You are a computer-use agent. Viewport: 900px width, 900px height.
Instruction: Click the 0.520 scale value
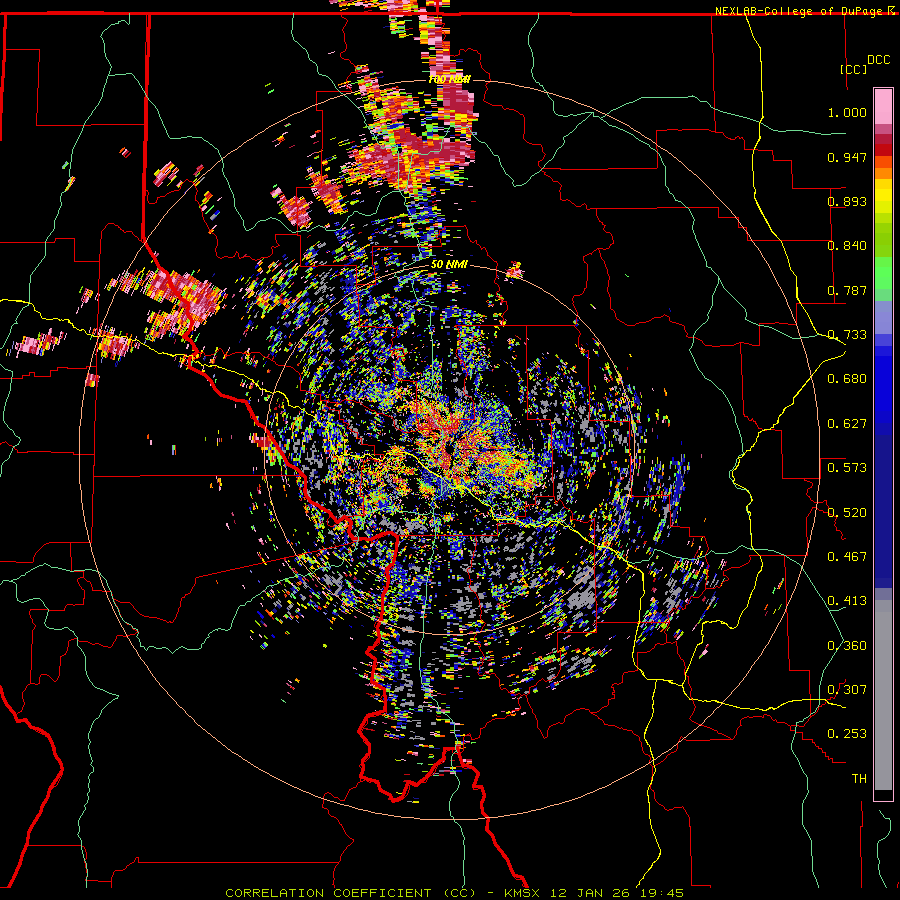pos(847,513)
